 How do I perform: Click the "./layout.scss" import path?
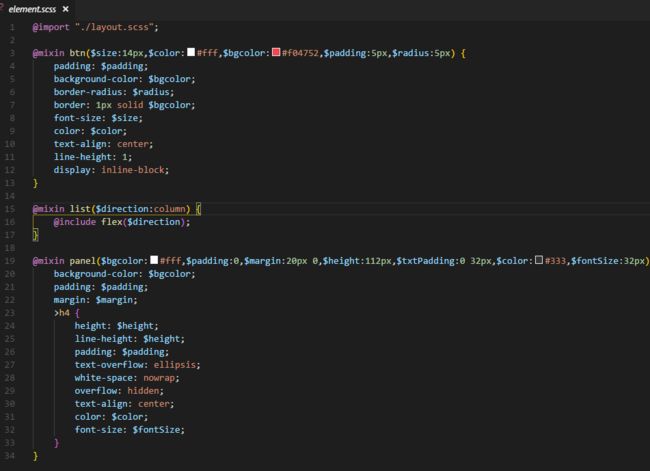(114, 27)
